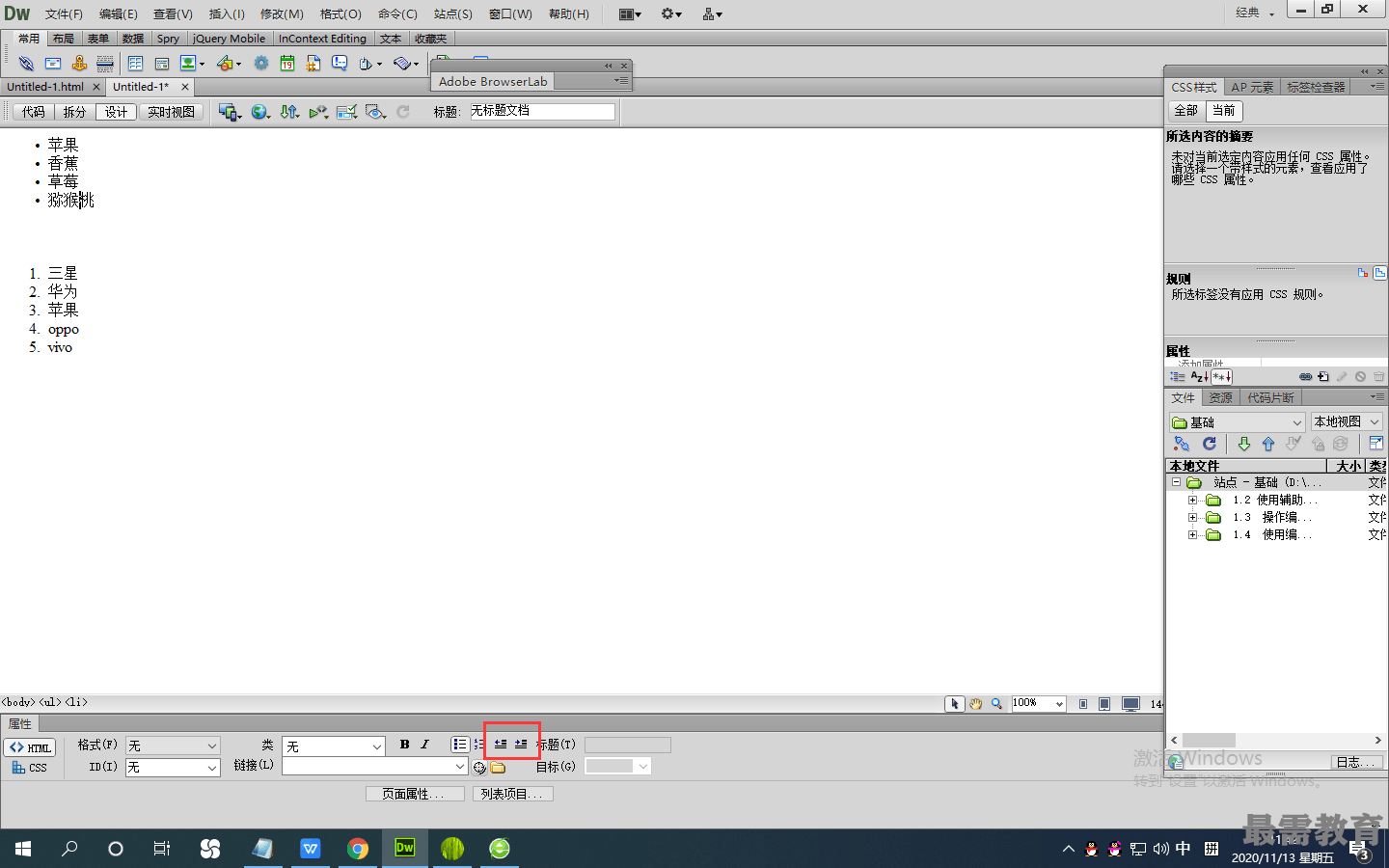The height and width of the screenshot is (868, 1389).
Task: Connect to remote server in Files panel
Action: point(1182,444)
